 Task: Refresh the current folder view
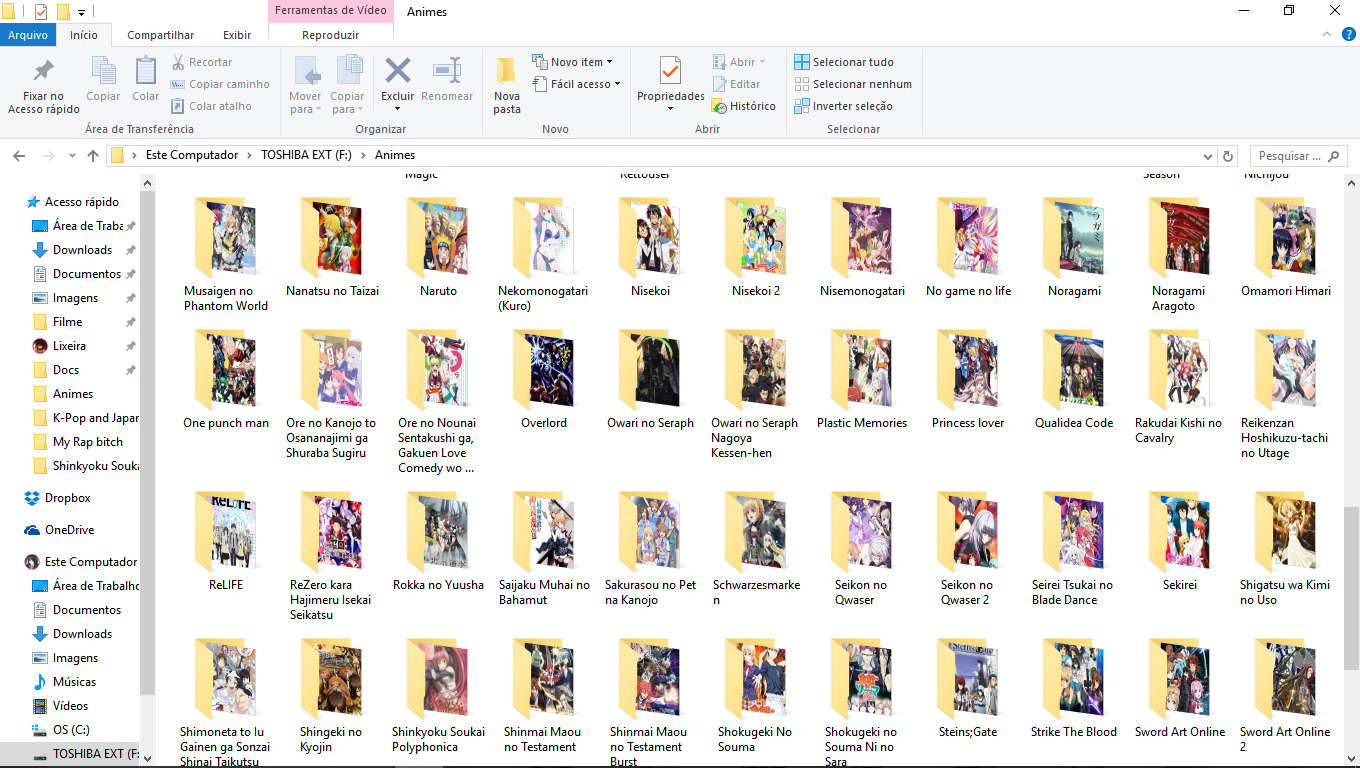[1229, 156]
